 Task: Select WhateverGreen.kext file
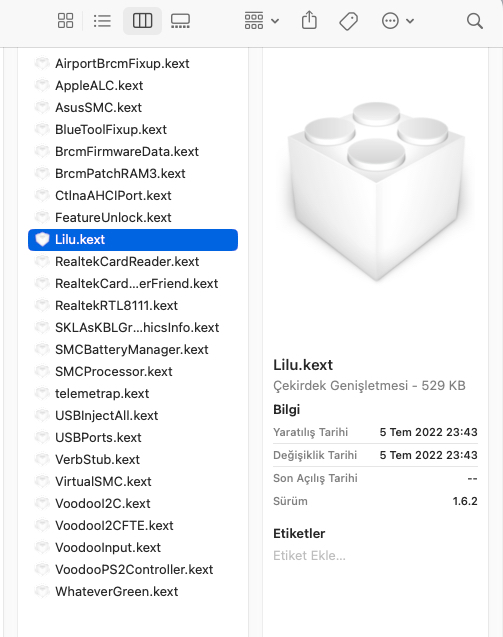[133, 592]
